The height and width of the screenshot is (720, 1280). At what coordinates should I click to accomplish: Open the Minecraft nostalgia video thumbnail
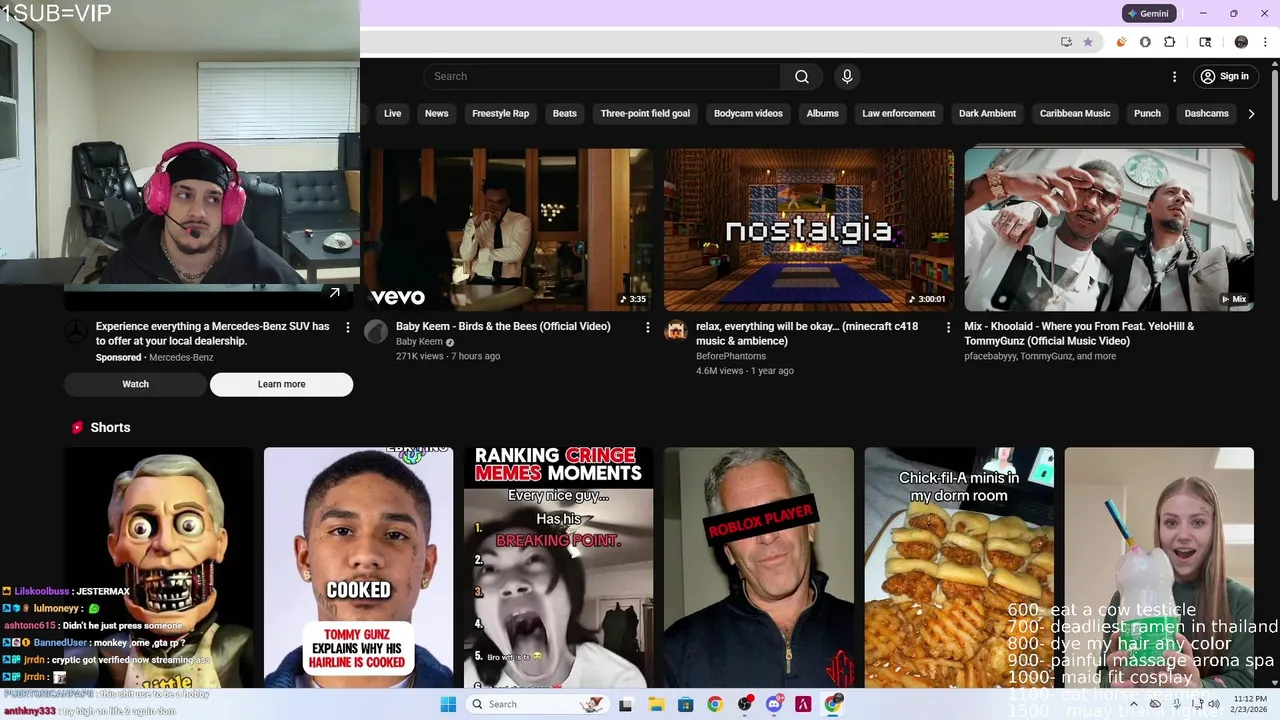(808, 230)
